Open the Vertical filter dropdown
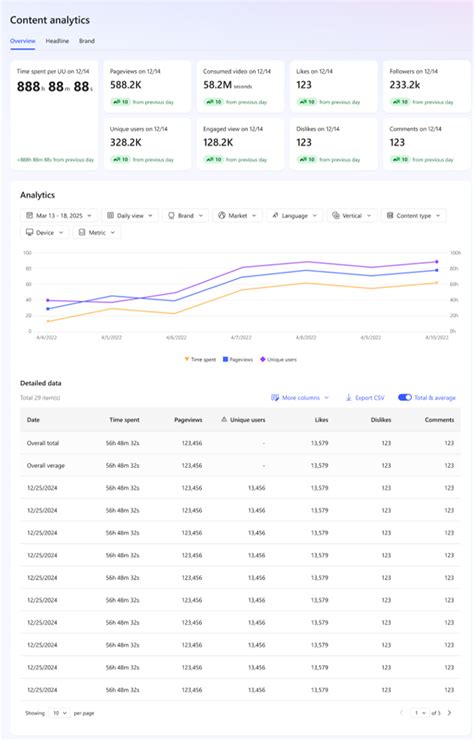Viewport: 474px width, 741px height. (352, 215)
